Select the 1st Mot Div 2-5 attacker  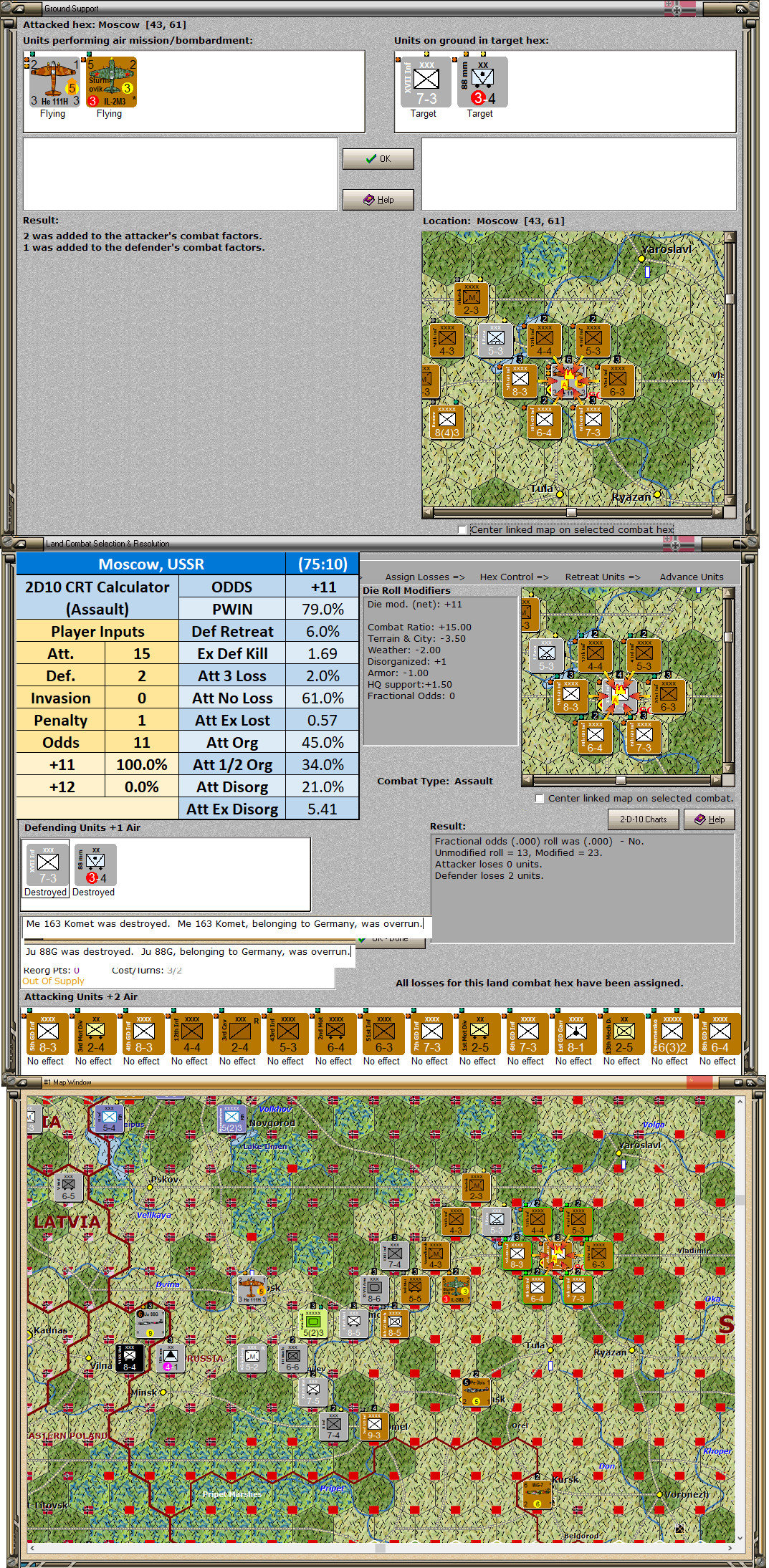[479, 1034]
